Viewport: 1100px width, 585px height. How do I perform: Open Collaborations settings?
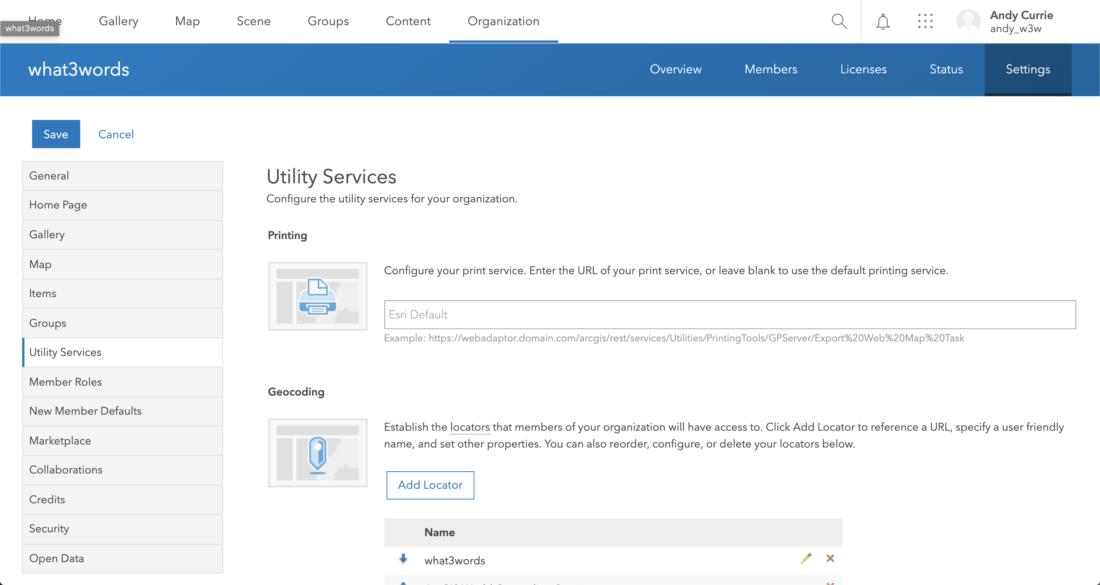[123, 470]
